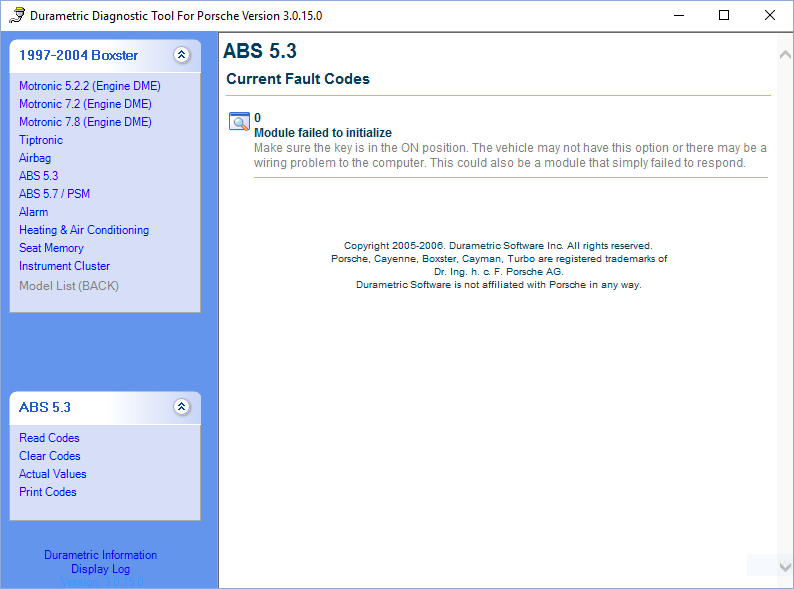
Task: Open Motronic 5.2.2 (Engine DME) module
Action: (89, 86)
